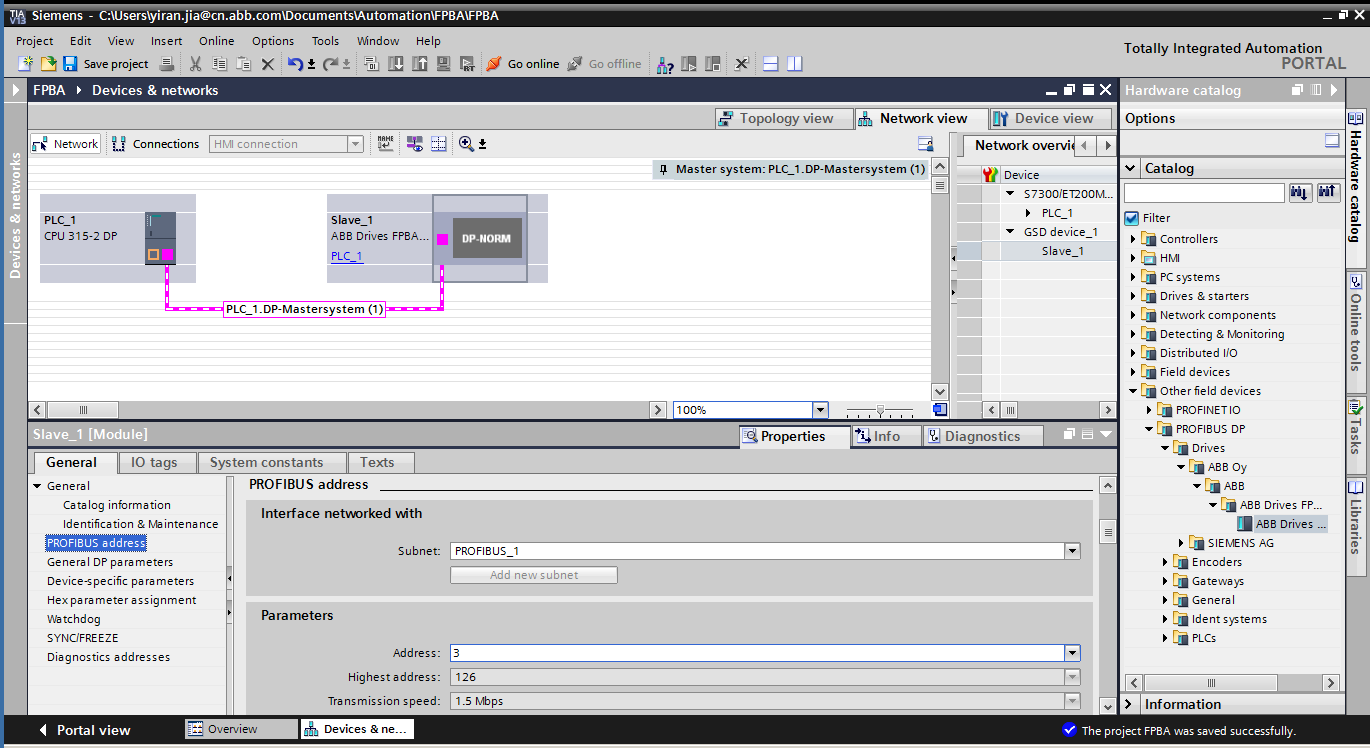Click the PLC_1 link under Slave_1
The image size is (1370, 748).
coord(347,256)
